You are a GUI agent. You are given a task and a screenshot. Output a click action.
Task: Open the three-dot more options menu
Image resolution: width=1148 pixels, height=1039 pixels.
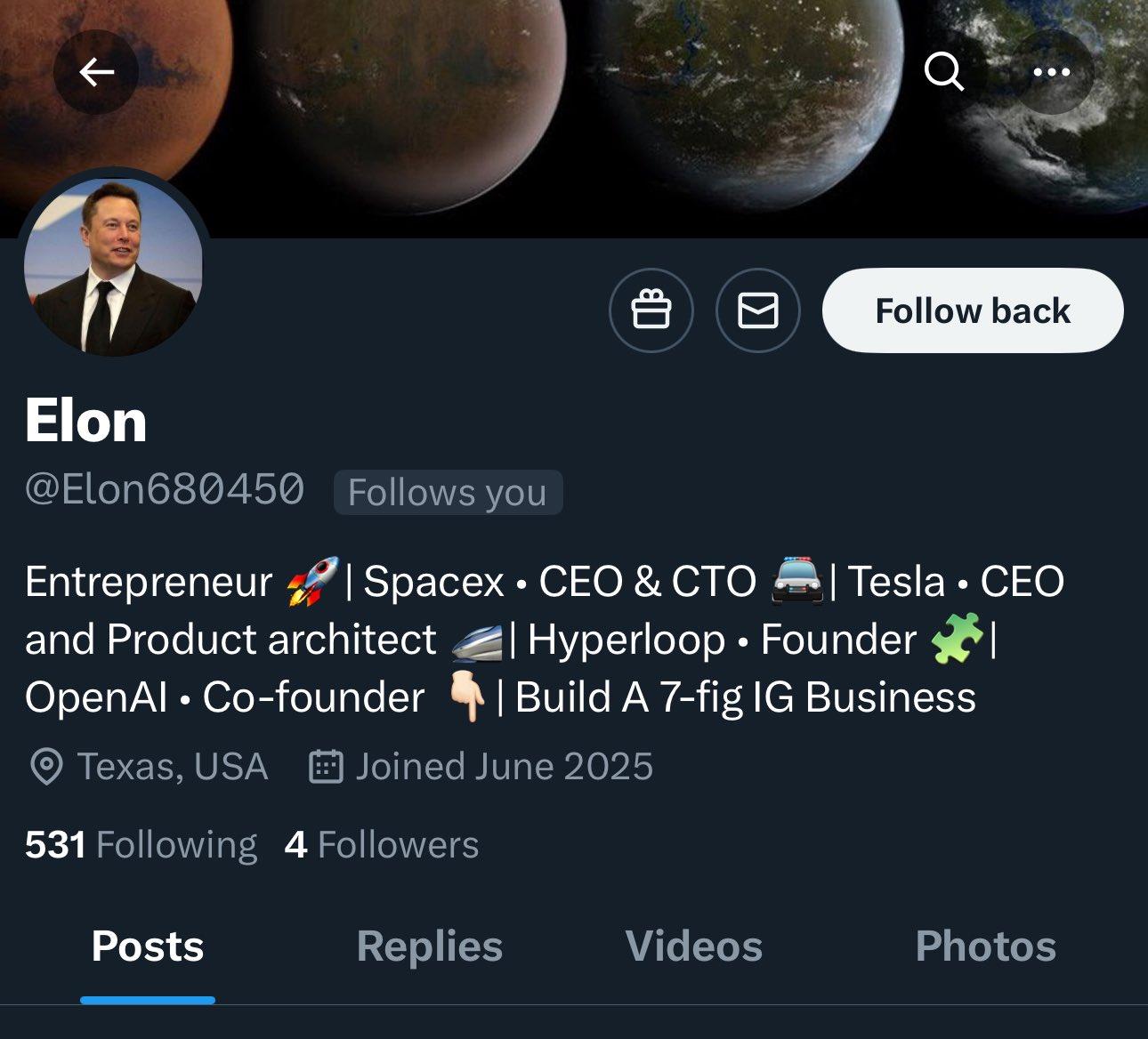coord(1052,72)
